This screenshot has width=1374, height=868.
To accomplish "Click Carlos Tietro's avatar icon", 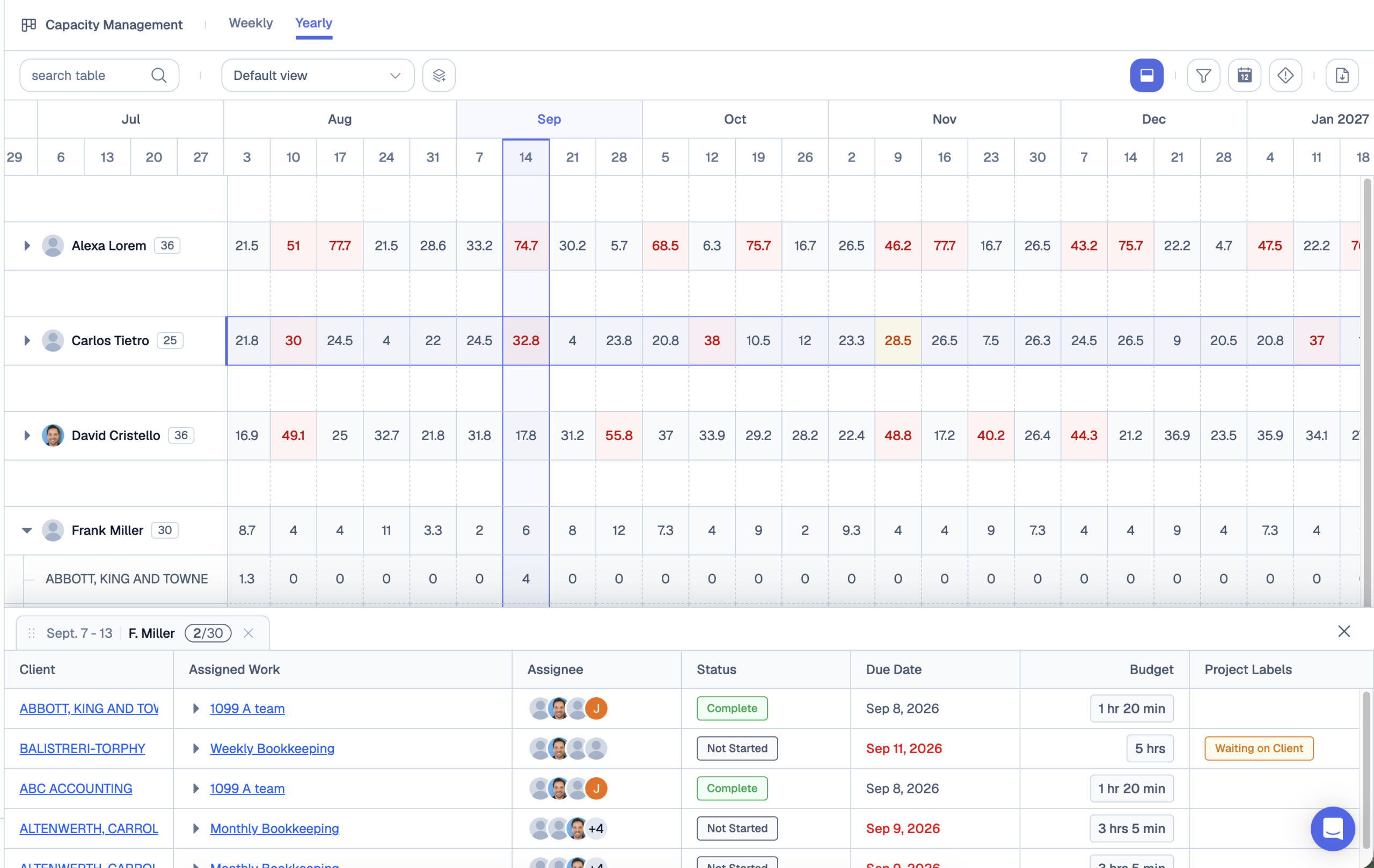I will coord(53,341).
